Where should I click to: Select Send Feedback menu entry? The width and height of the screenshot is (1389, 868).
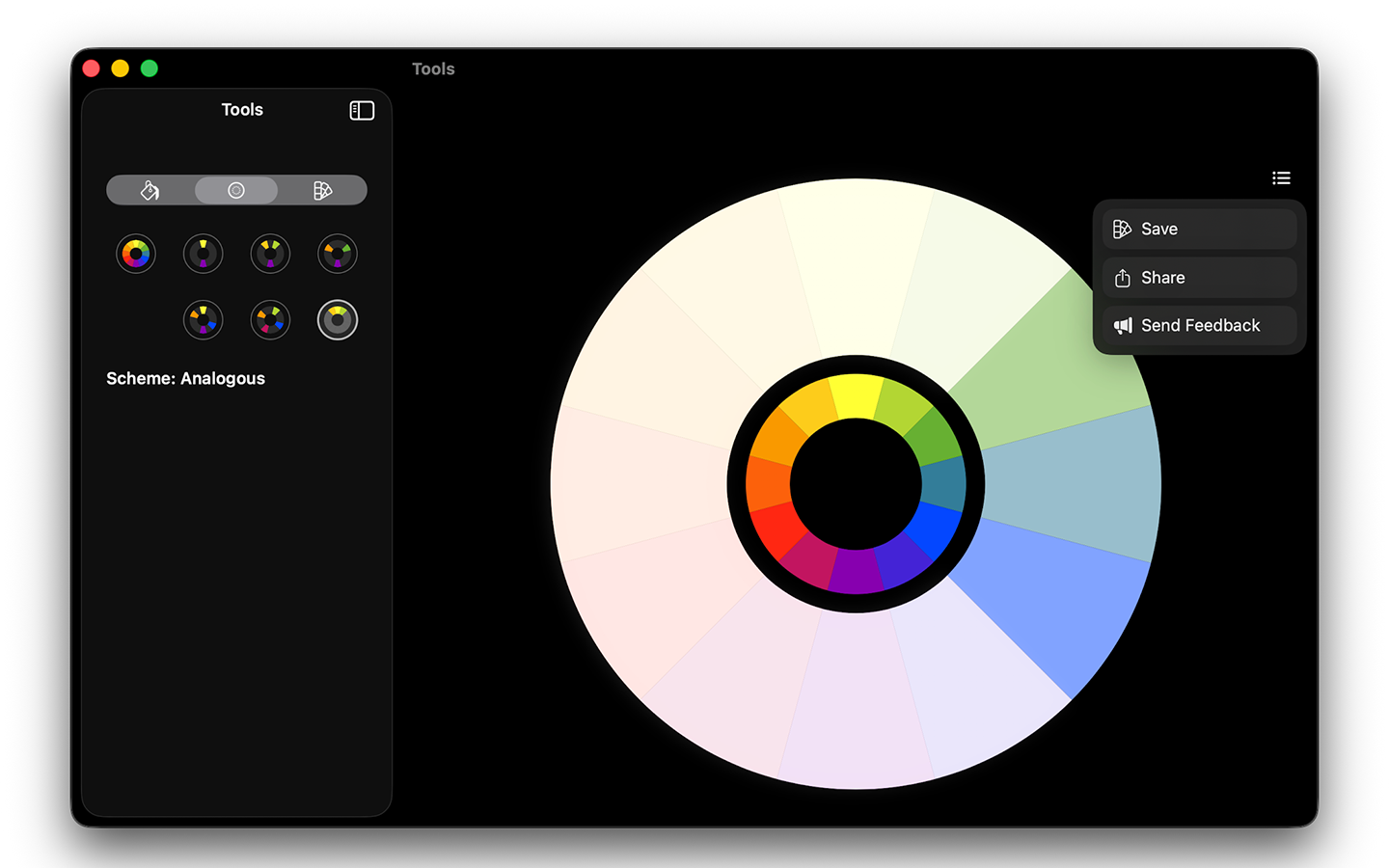click(x=1199, y=326)
